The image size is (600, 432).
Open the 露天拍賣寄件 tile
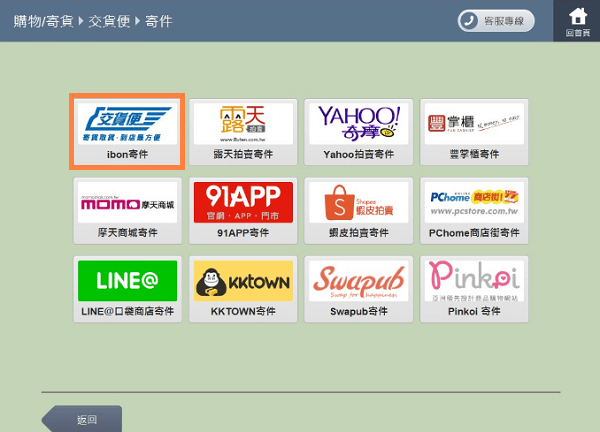[x=243, y=132]
